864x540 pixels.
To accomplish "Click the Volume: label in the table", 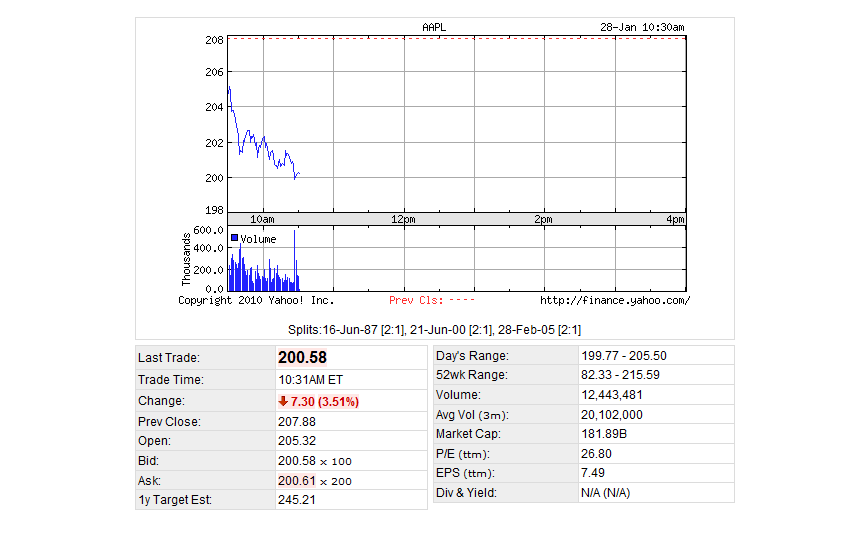I will [x=458, y=395].
